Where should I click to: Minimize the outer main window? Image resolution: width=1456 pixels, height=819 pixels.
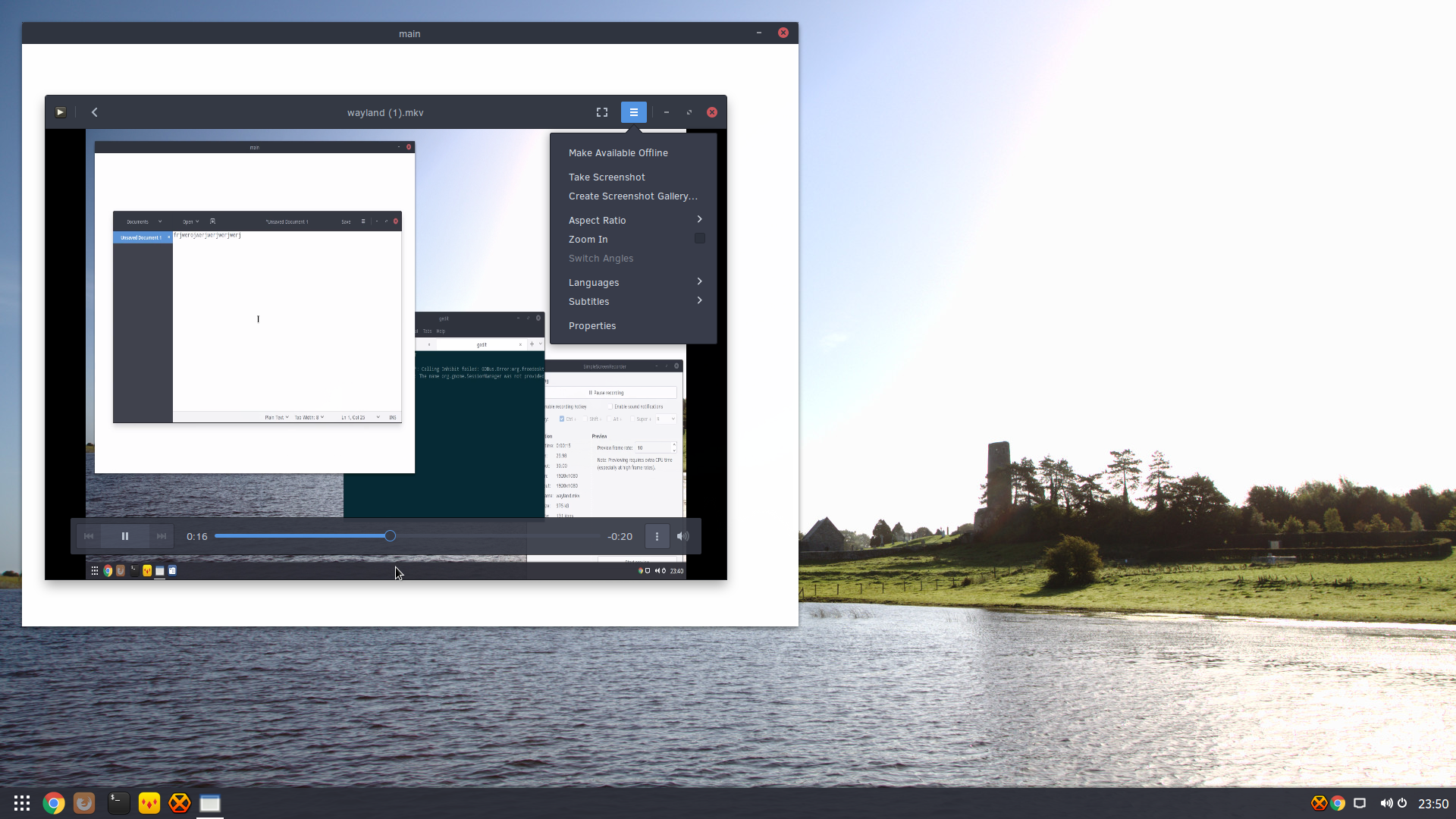[759, 33]
